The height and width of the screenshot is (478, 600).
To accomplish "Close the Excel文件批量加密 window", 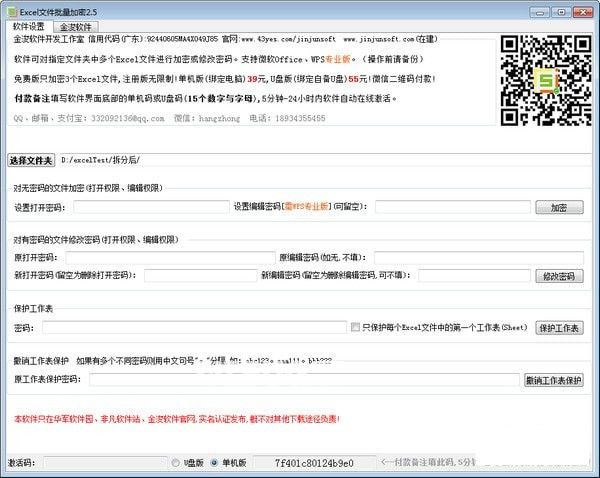I will point(583,13).
